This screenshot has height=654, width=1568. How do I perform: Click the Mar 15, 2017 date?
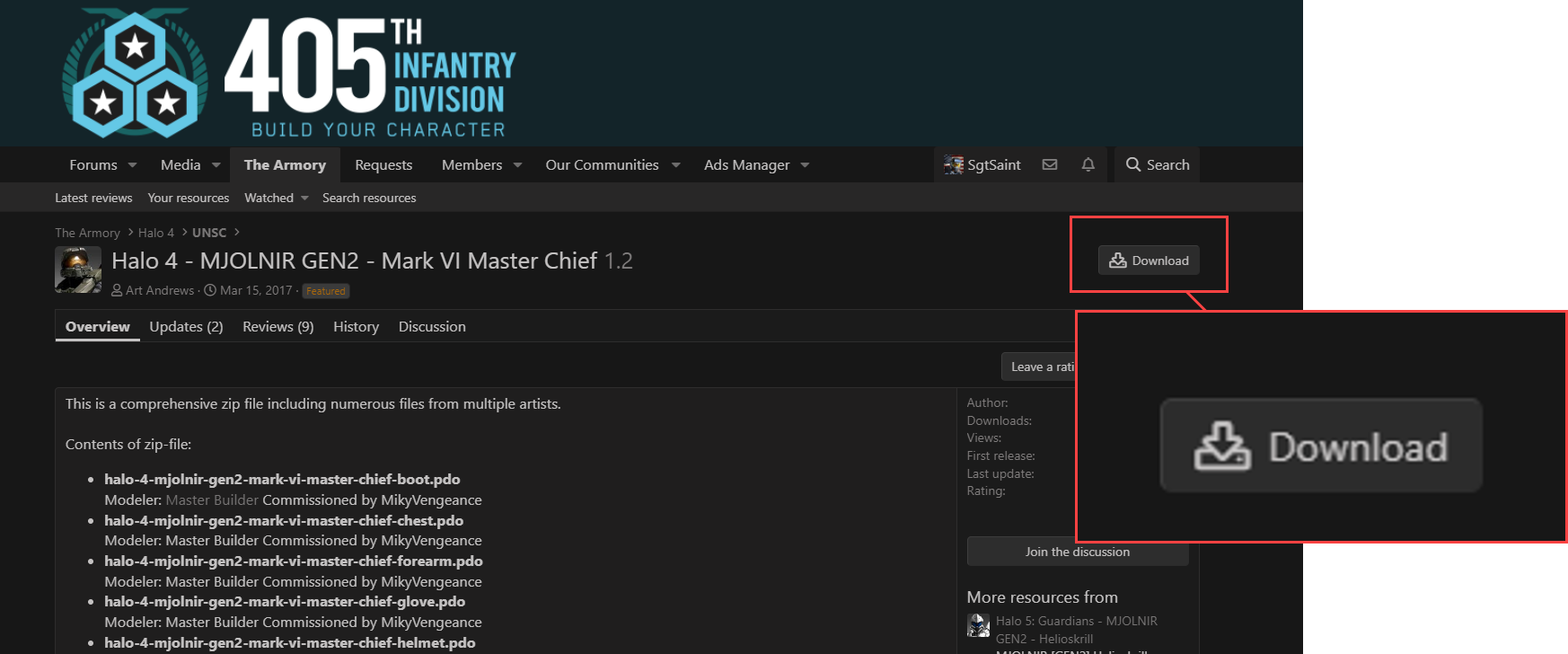256,290
